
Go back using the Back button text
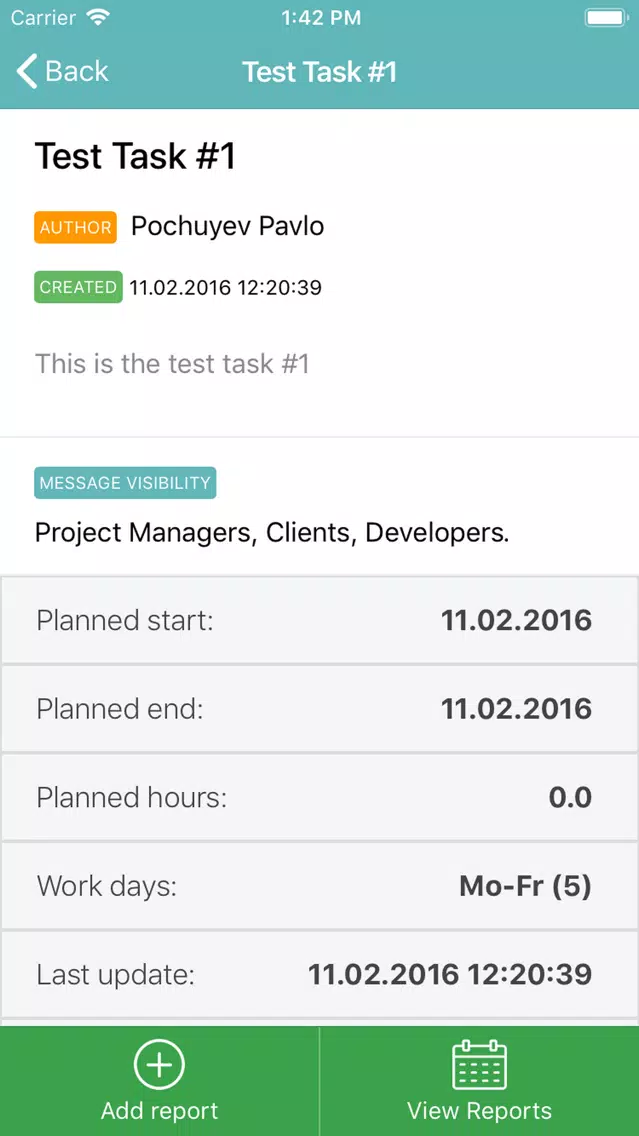77,72
